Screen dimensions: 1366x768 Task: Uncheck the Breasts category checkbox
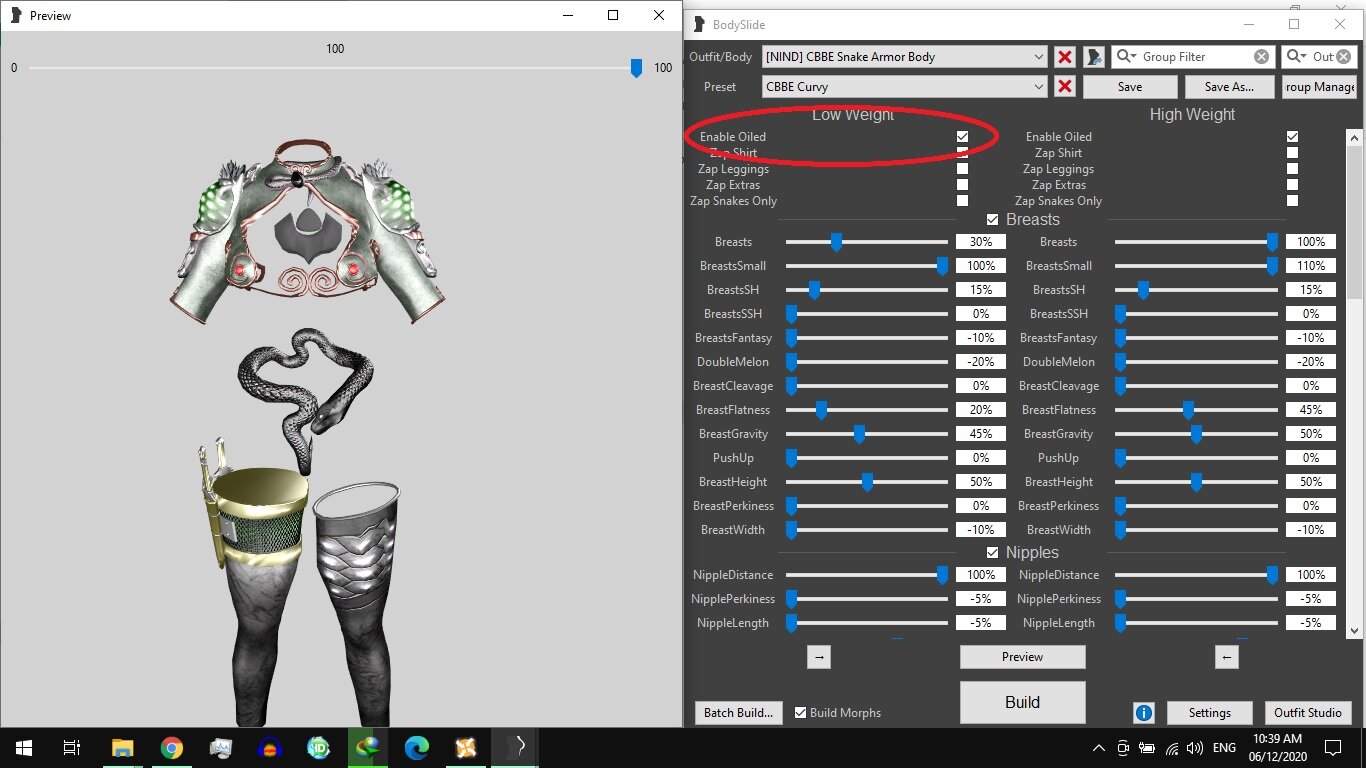coord(992,220)
